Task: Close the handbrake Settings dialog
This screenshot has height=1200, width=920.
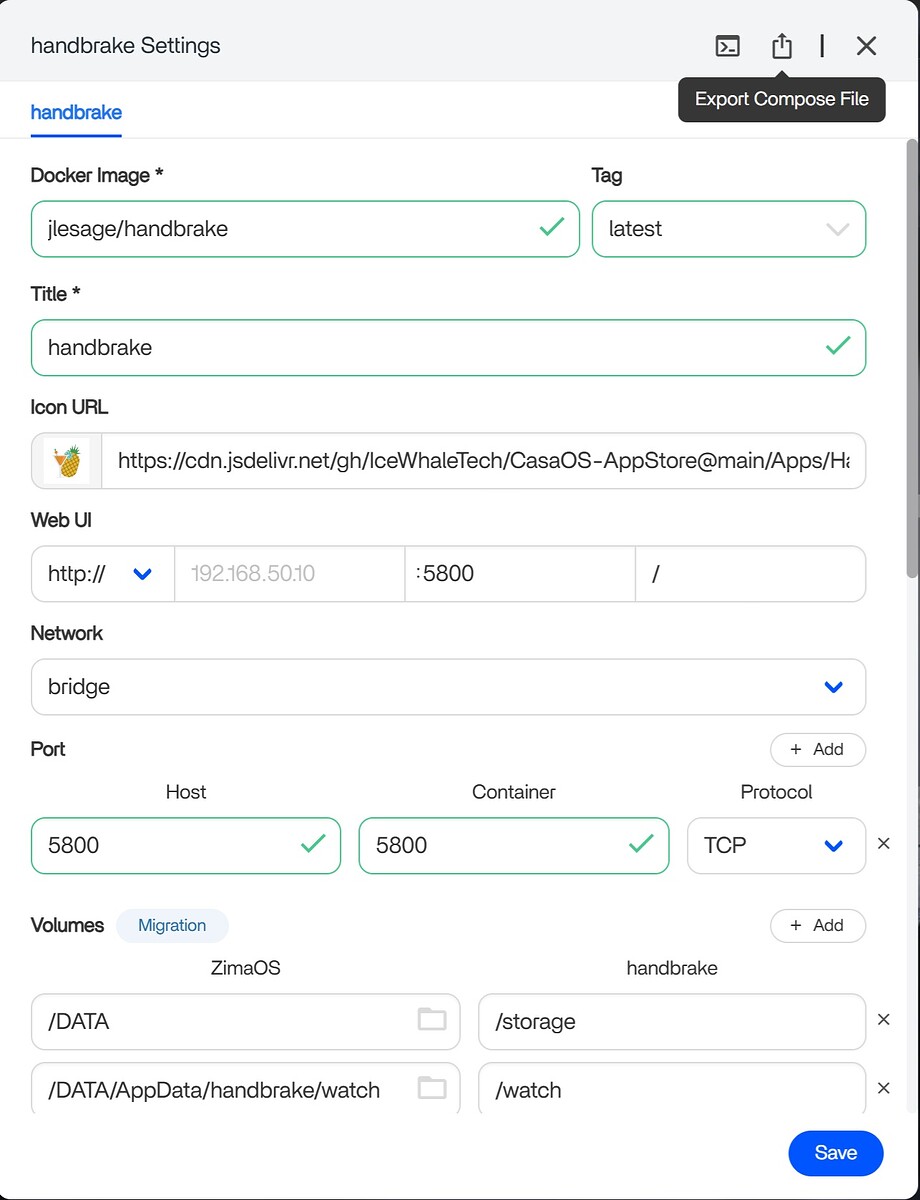Action: click(866, 46)
